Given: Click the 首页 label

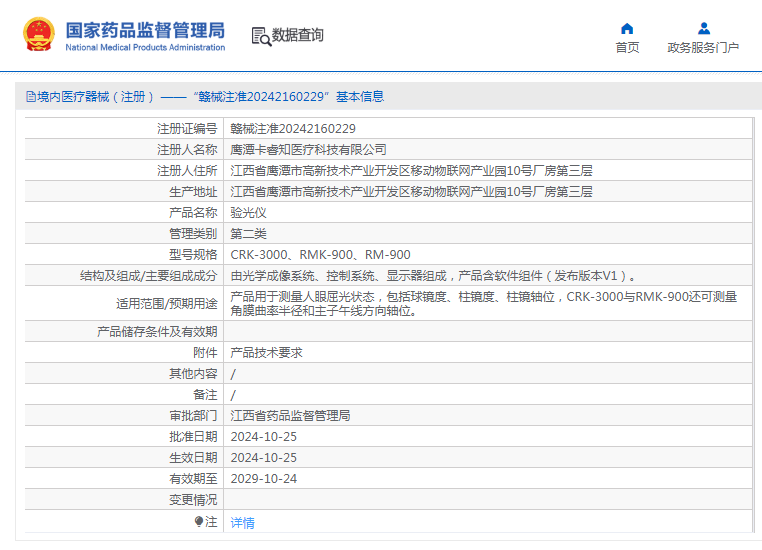Looking at the screenshot, I should point(627,48).
